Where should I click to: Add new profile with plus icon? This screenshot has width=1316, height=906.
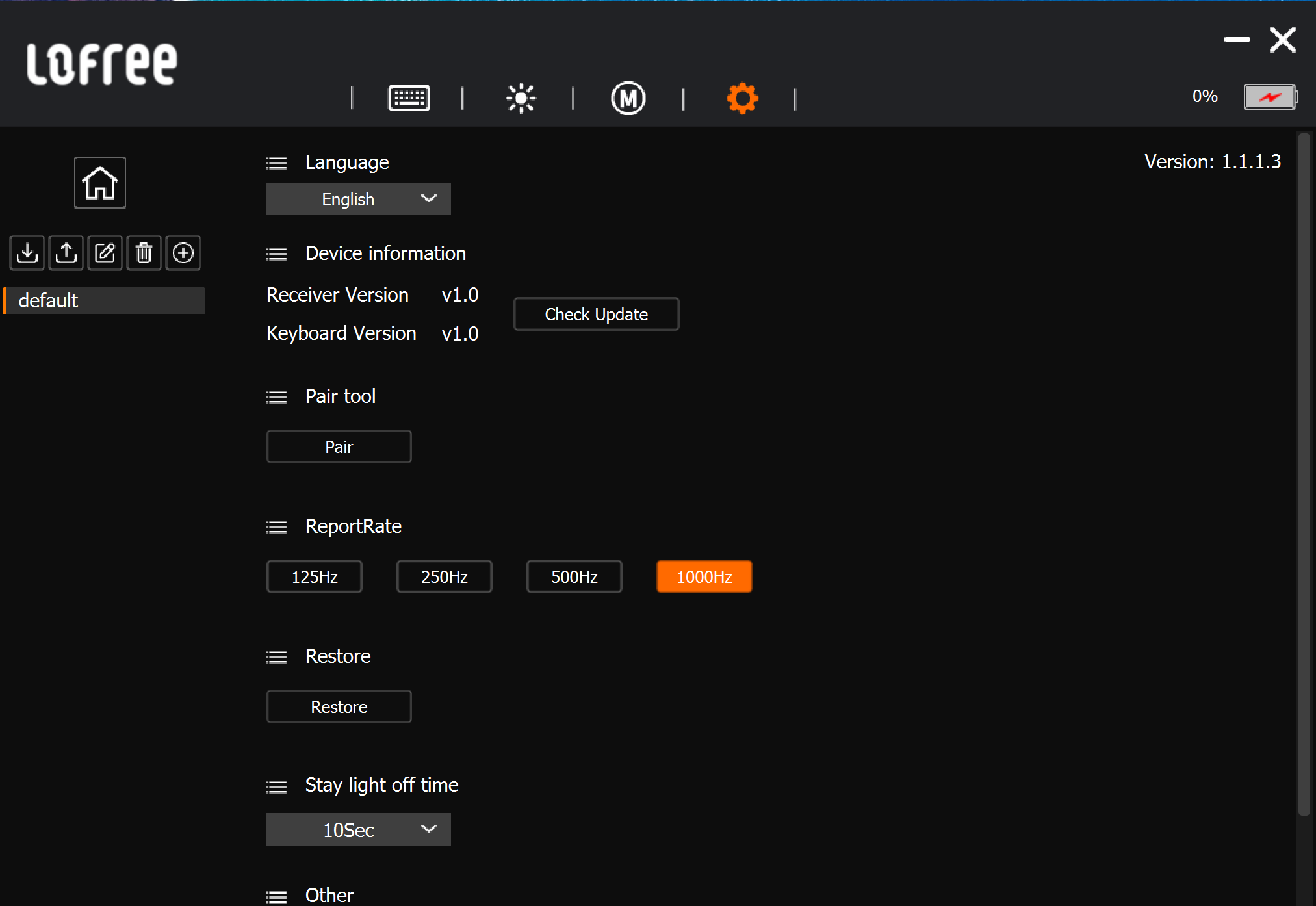click(183, 252)
